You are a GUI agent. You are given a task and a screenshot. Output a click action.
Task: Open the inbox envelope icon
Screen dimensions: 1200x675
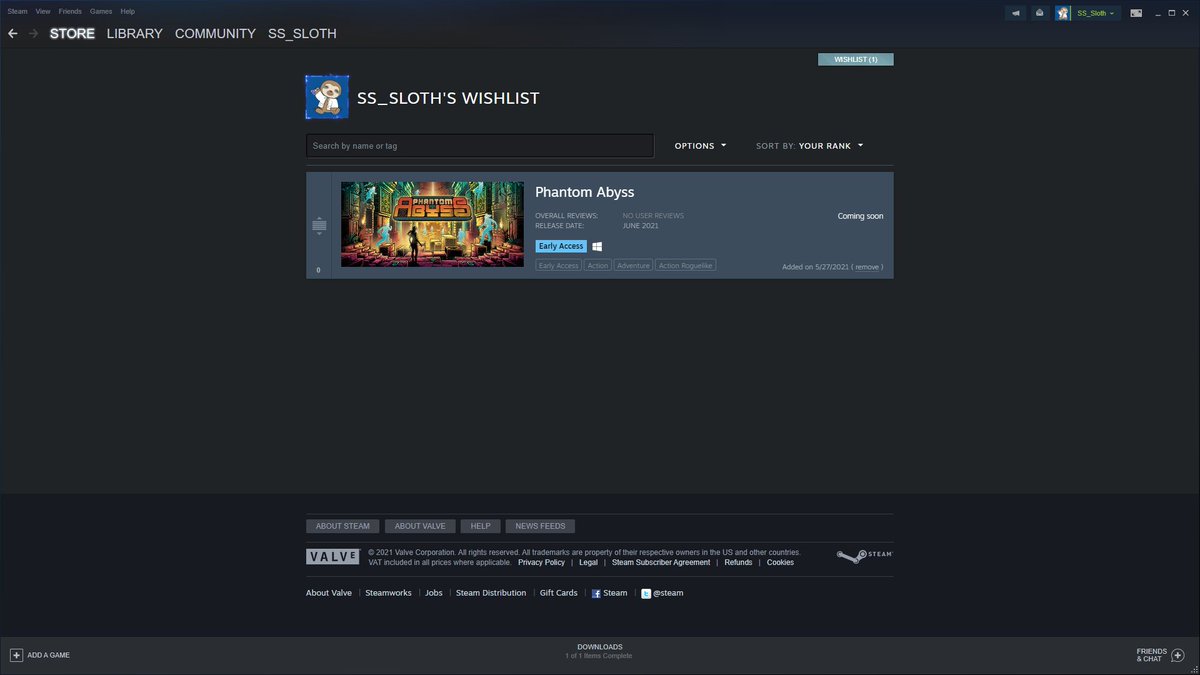[1040, 13]
